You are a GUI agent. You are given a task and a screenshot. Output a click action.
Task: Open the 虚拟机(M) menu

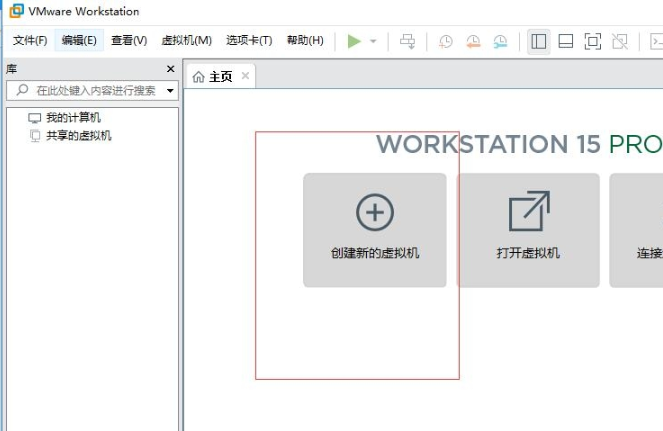(x=186, y=41)
